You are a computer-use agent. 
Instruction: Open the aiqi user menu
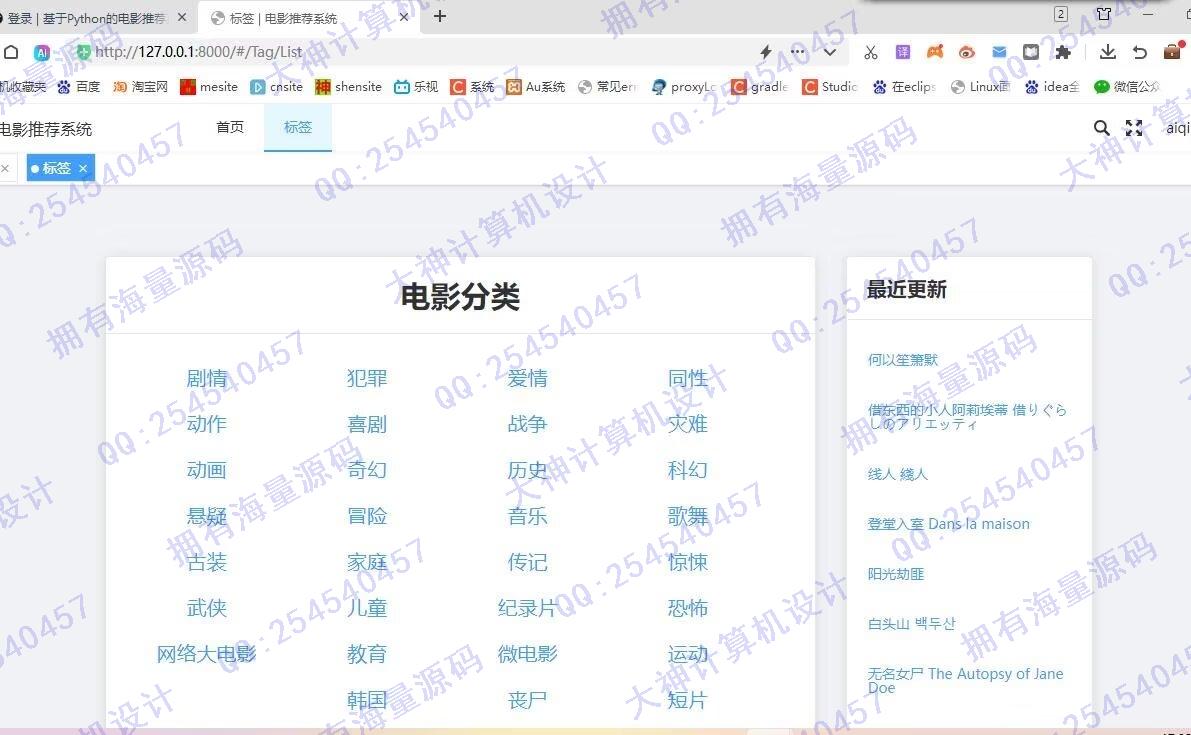[1178, 128]
